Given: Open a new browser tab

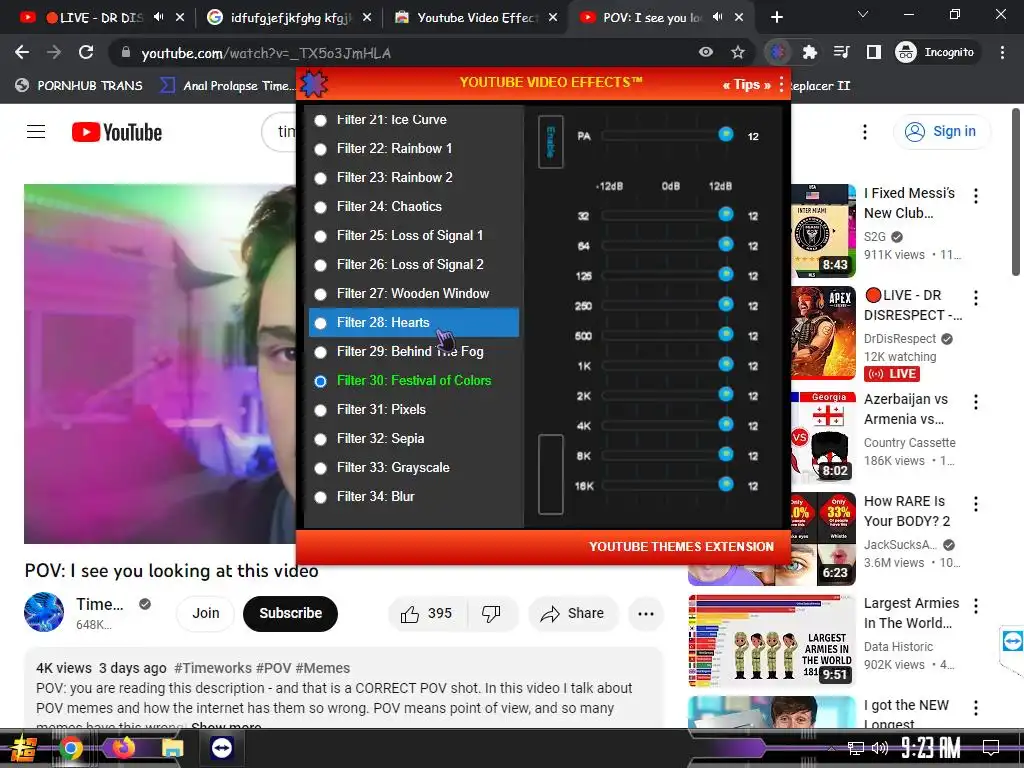Looking at the screenshot, I should pos(776,18).
